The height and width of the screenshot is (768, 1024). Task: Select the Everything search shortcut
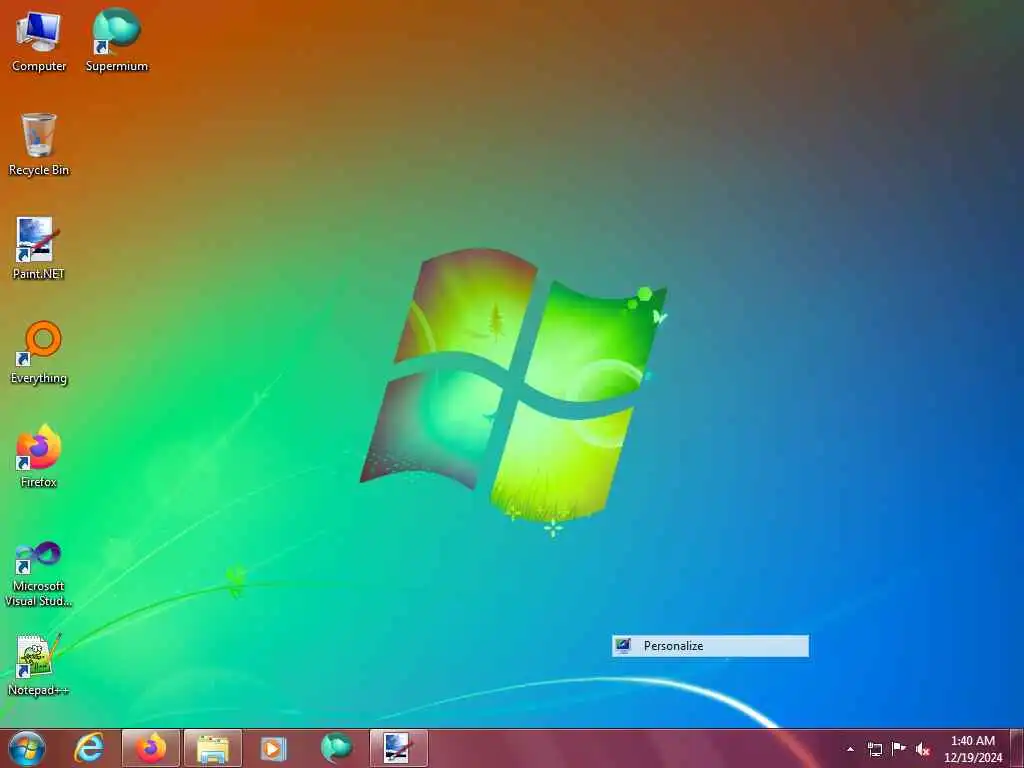tap(39, 353)
